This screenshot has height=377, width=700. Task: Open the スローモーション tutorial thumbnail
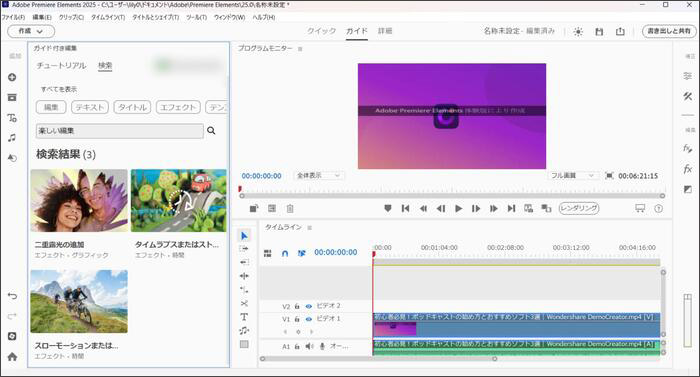(x=79, y=302)
